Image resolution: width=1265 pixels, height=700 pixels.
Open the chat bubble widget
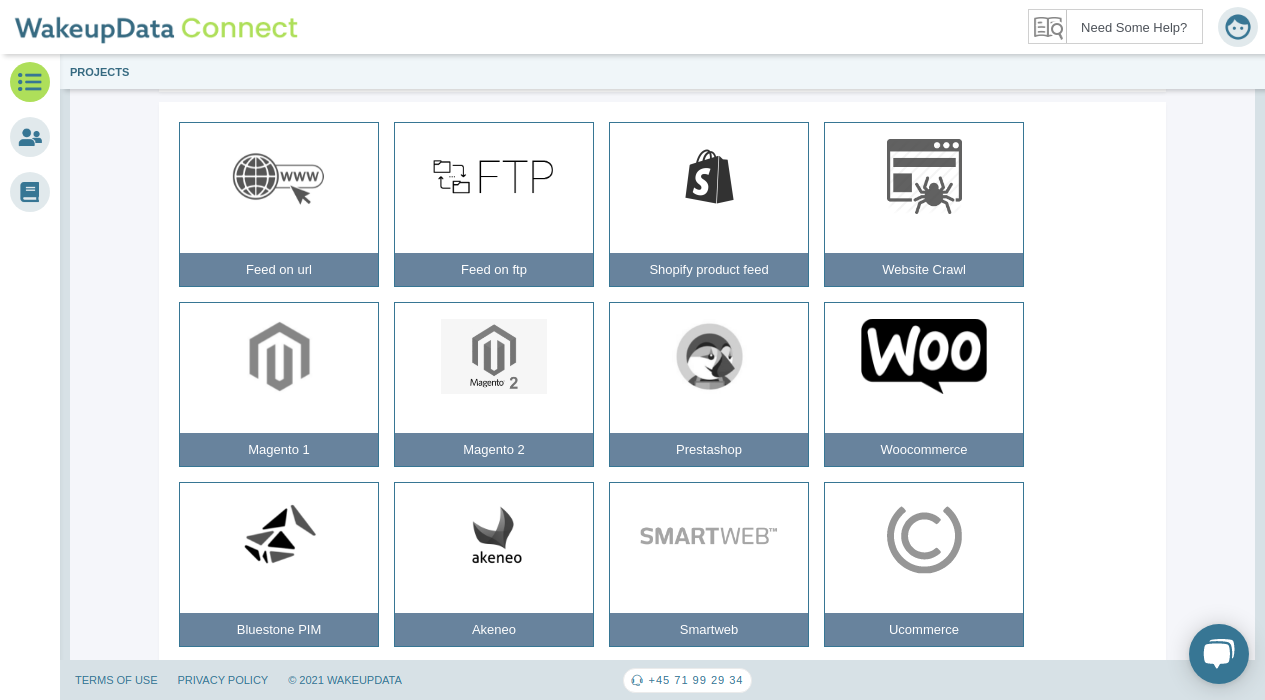point(1219,654)
